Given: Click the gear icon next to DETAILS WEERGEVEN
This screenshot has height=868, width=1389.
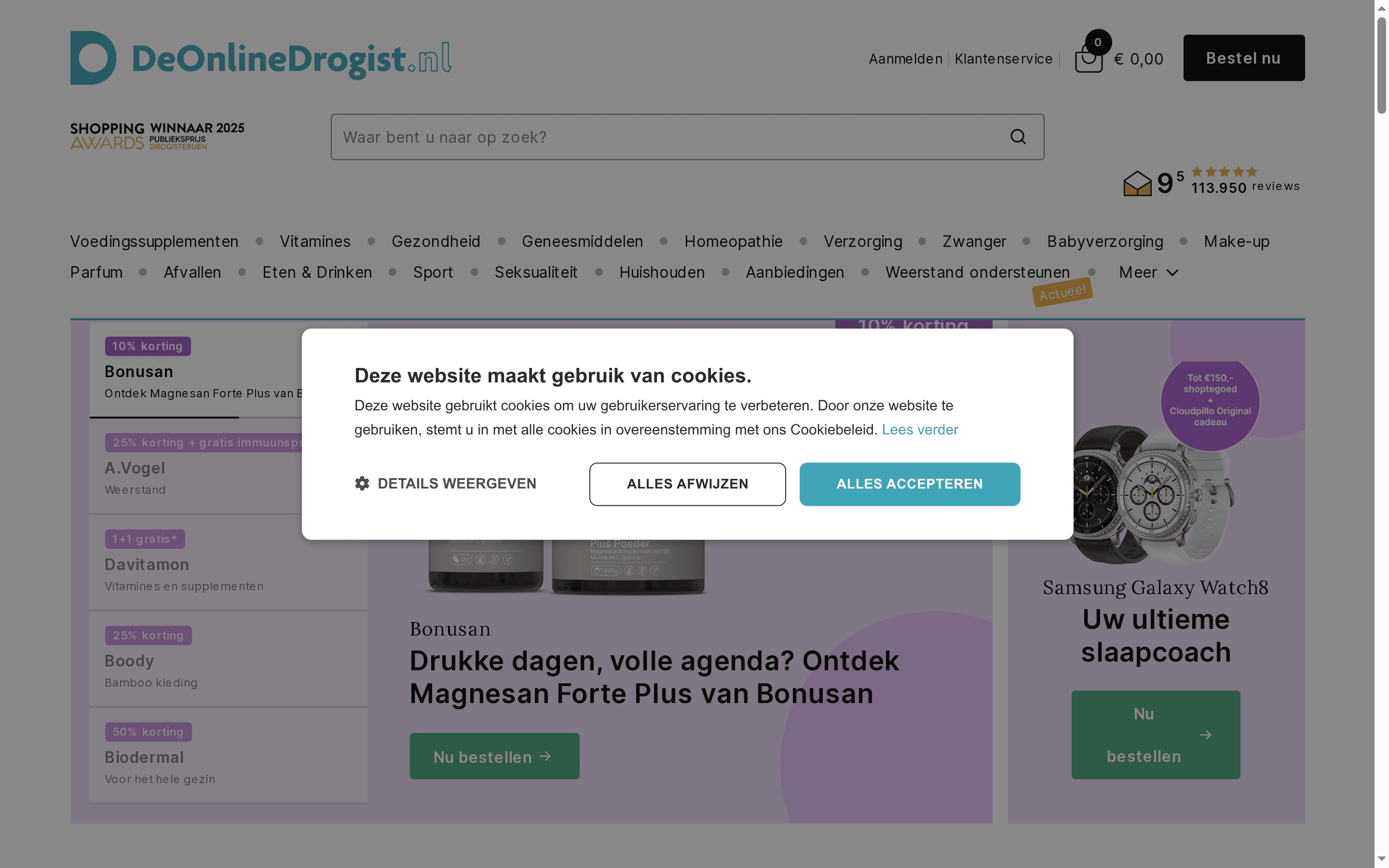Looking at the screenshot, I should tap(362, 483).
